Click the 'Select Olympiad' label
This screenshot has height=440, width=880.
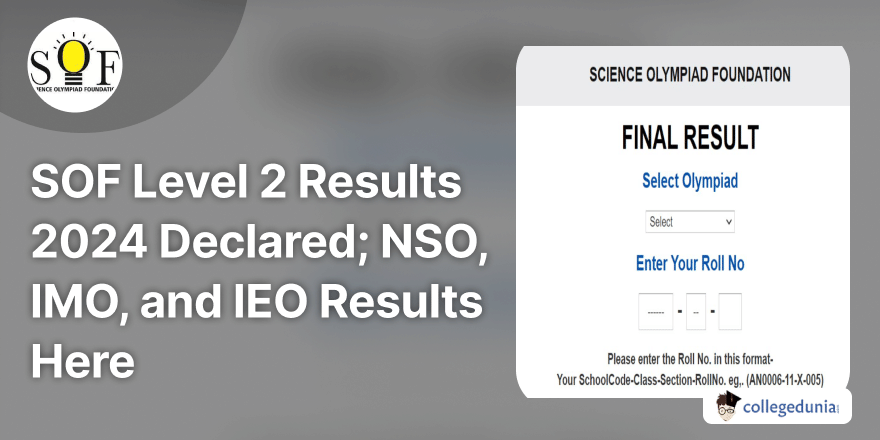(690, 181)
